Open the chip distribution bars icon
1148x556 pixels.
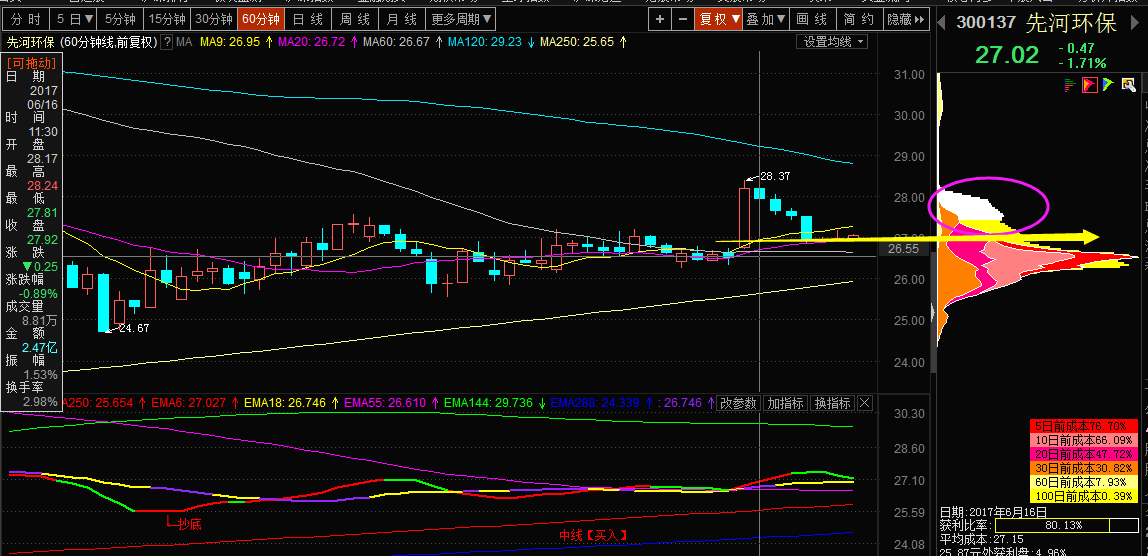pos(1071,85)
